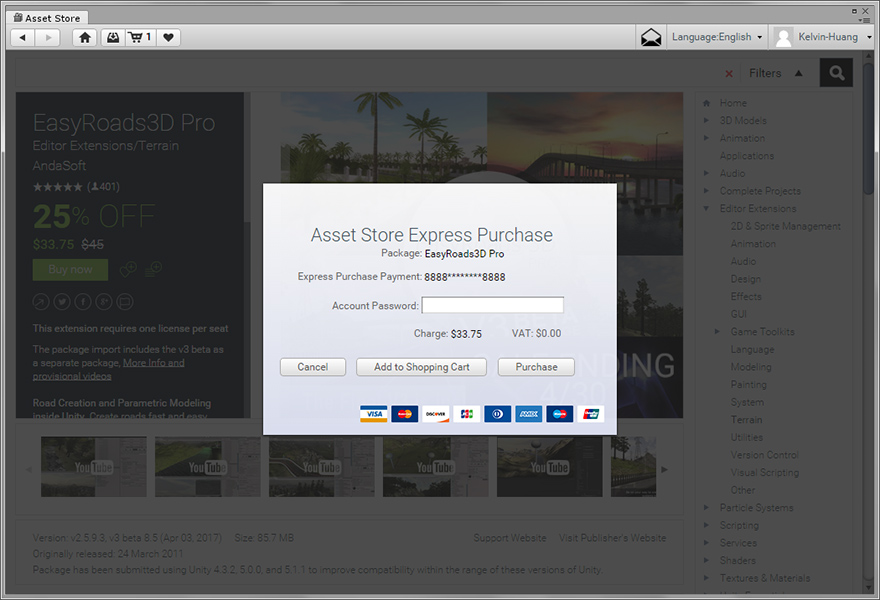880x600 pixels.
Task: Open the Kelvin-Huang account menu
Action: 824,37
